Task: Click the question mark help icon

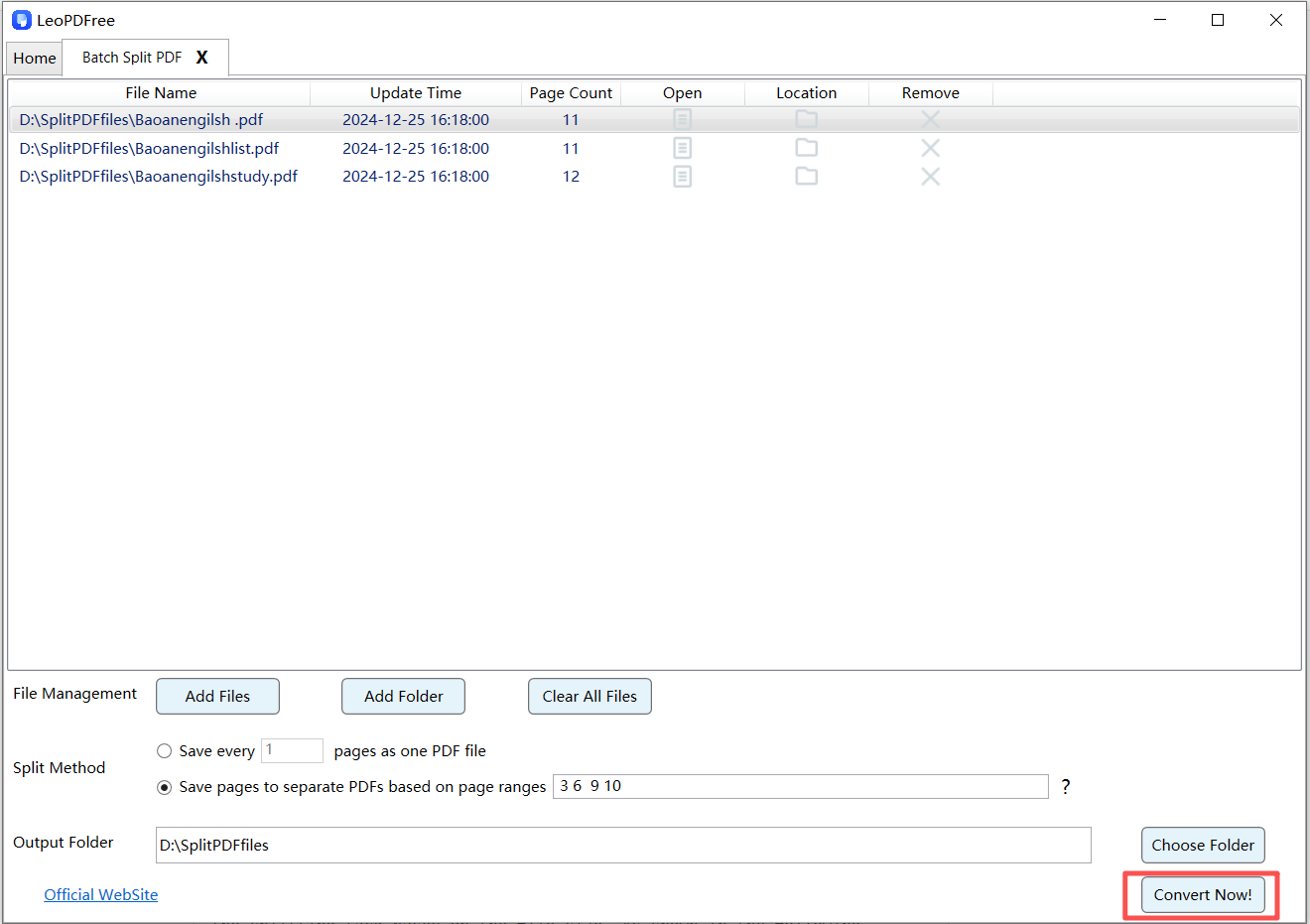Action: click(1066, 787)
